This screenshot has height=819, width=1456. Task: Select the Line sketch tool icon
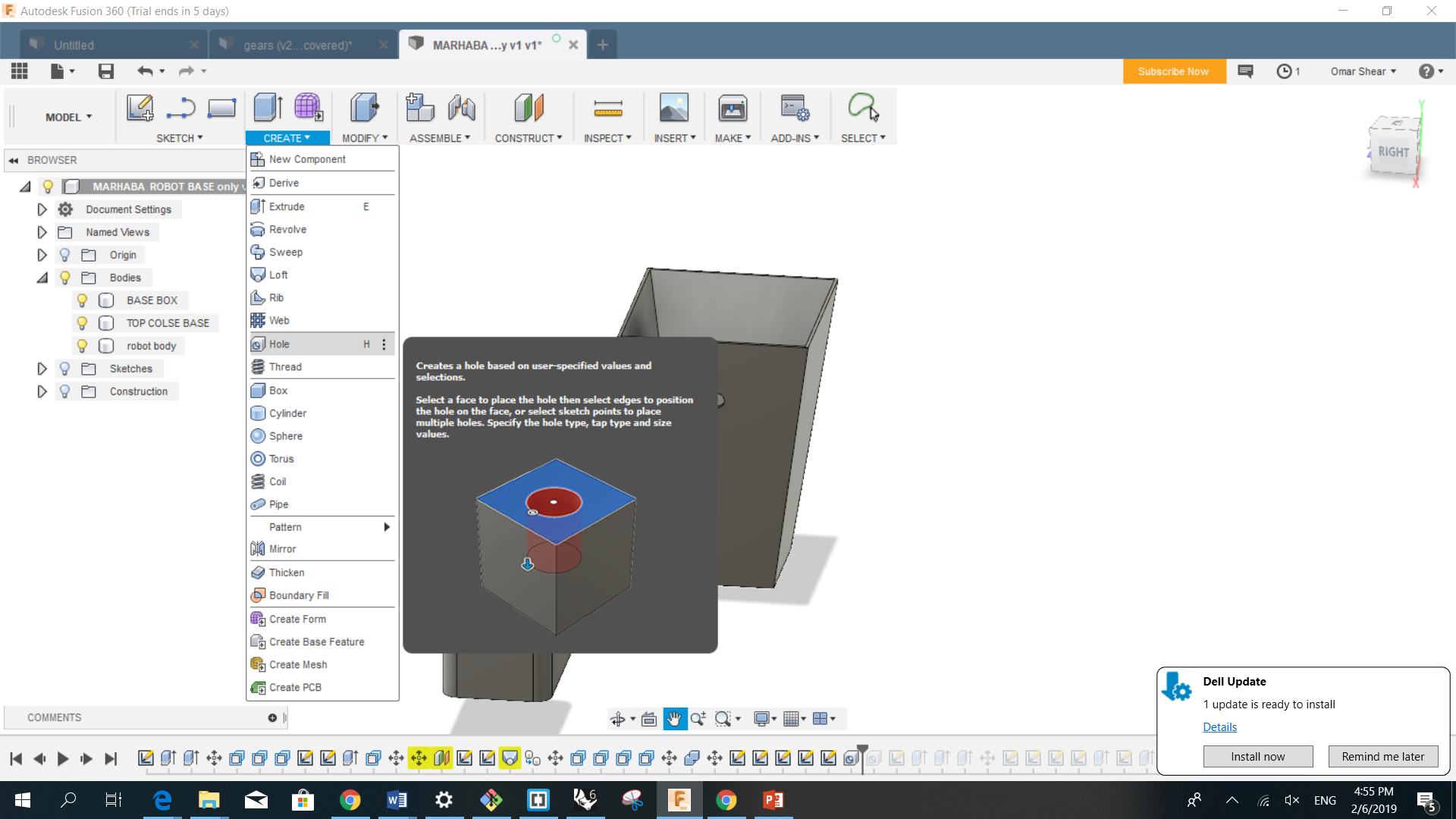coord(180,108)
